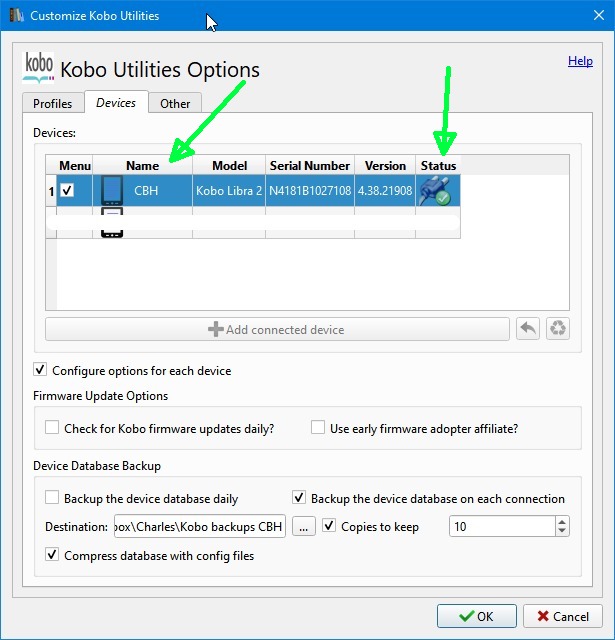
Task: Click row number 1 header
Action: point(51,191)
